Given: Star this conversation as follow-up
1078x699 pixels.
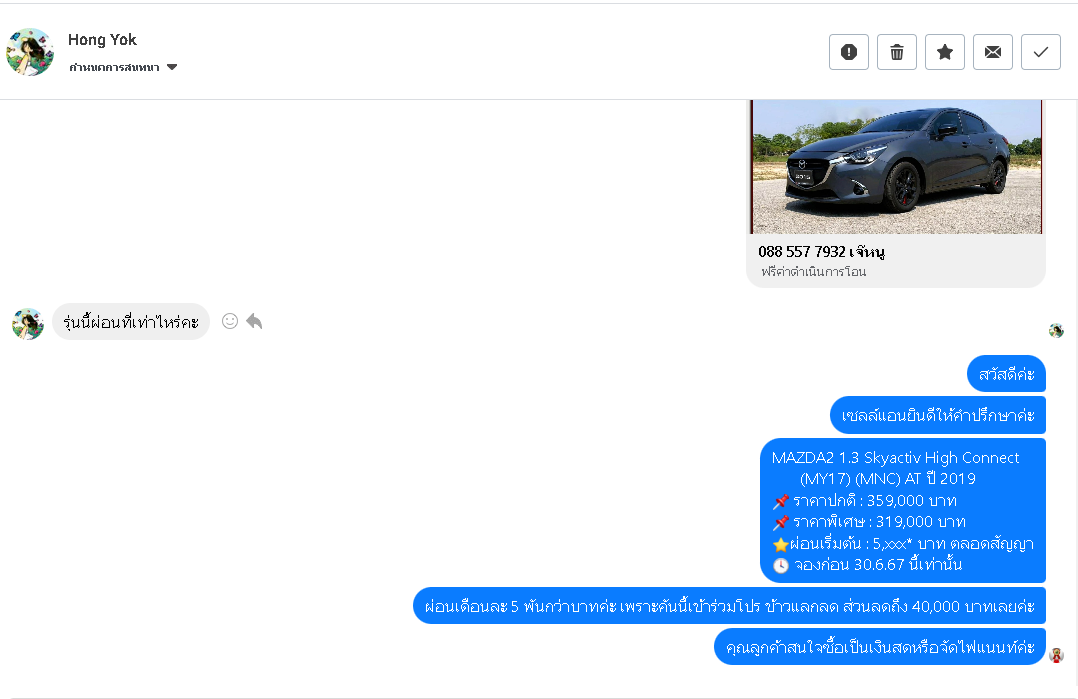Looking at the screenshot, I should 945,52.
